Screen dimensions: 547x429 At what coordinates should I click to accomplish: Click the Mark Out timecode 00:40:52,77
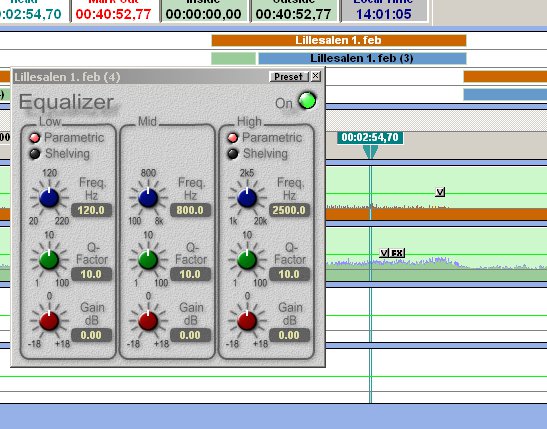[x=113, y=14]
